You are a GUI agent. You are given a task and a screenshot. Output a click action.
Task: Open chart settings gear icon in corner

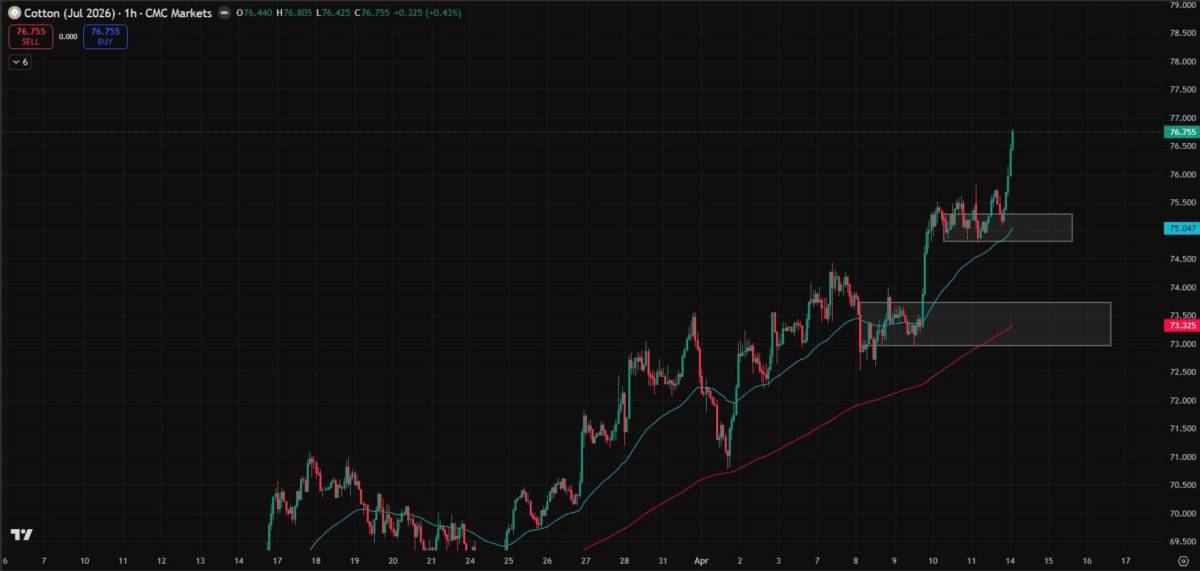(1182, 561)
